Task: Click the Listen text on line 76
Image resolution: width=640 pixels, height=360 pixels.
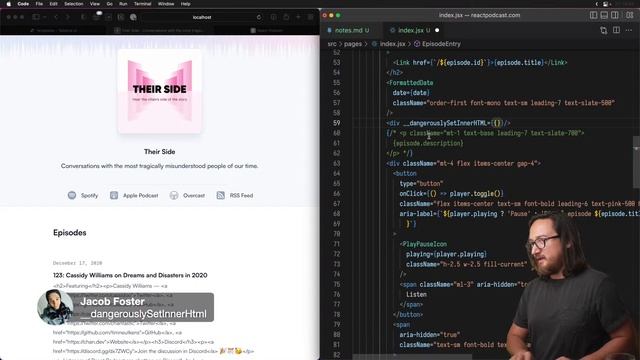Action: point(416,294)
